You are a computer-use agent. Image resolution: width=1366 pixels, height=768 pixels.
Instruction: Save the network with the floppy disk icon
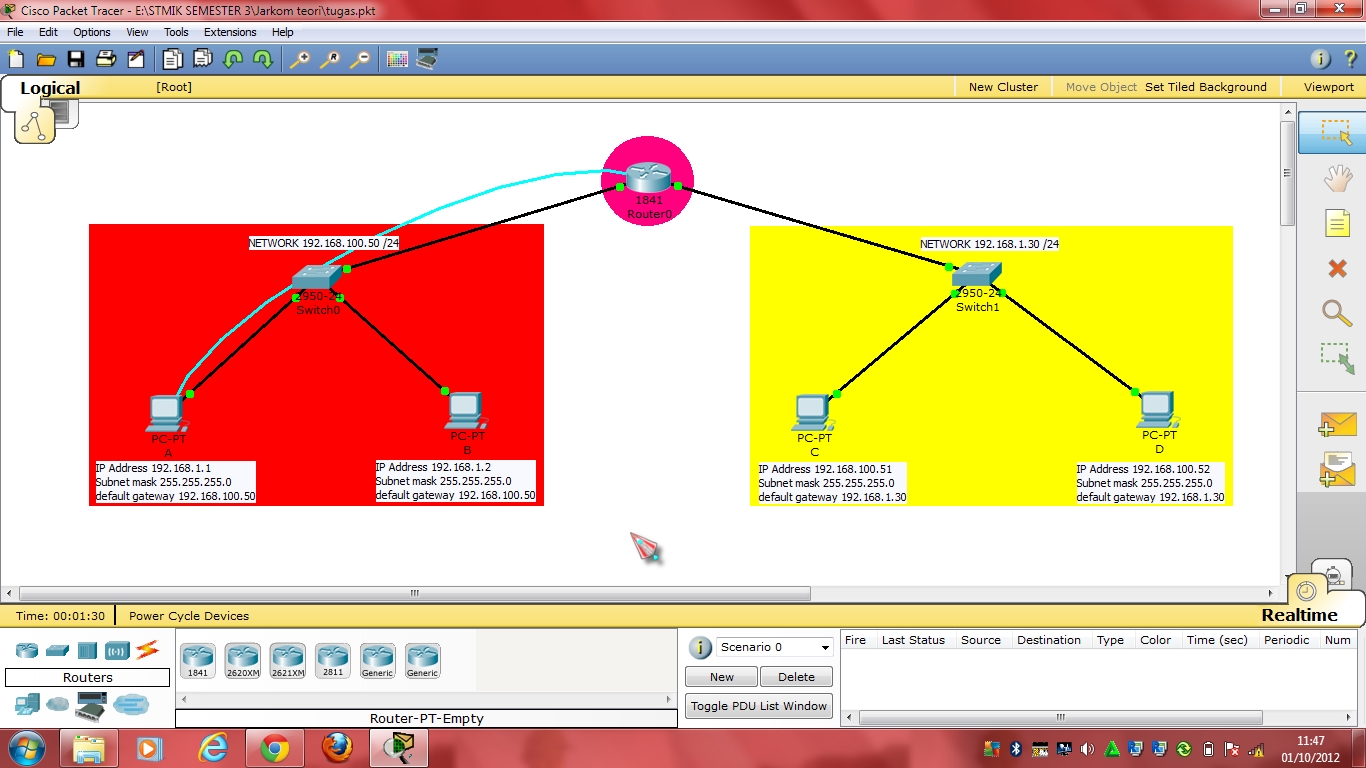click(75, 59)
